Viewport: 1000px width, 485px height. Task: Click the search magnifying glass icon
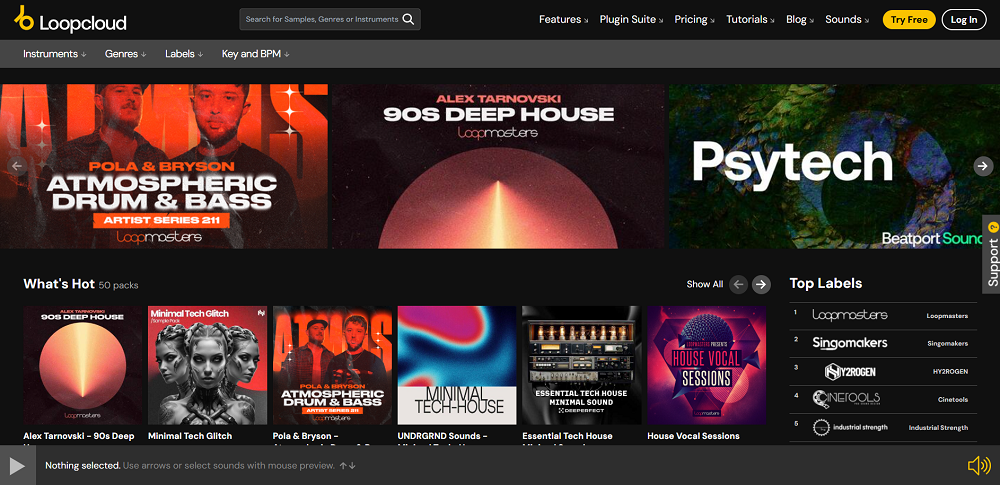[408, 19]
